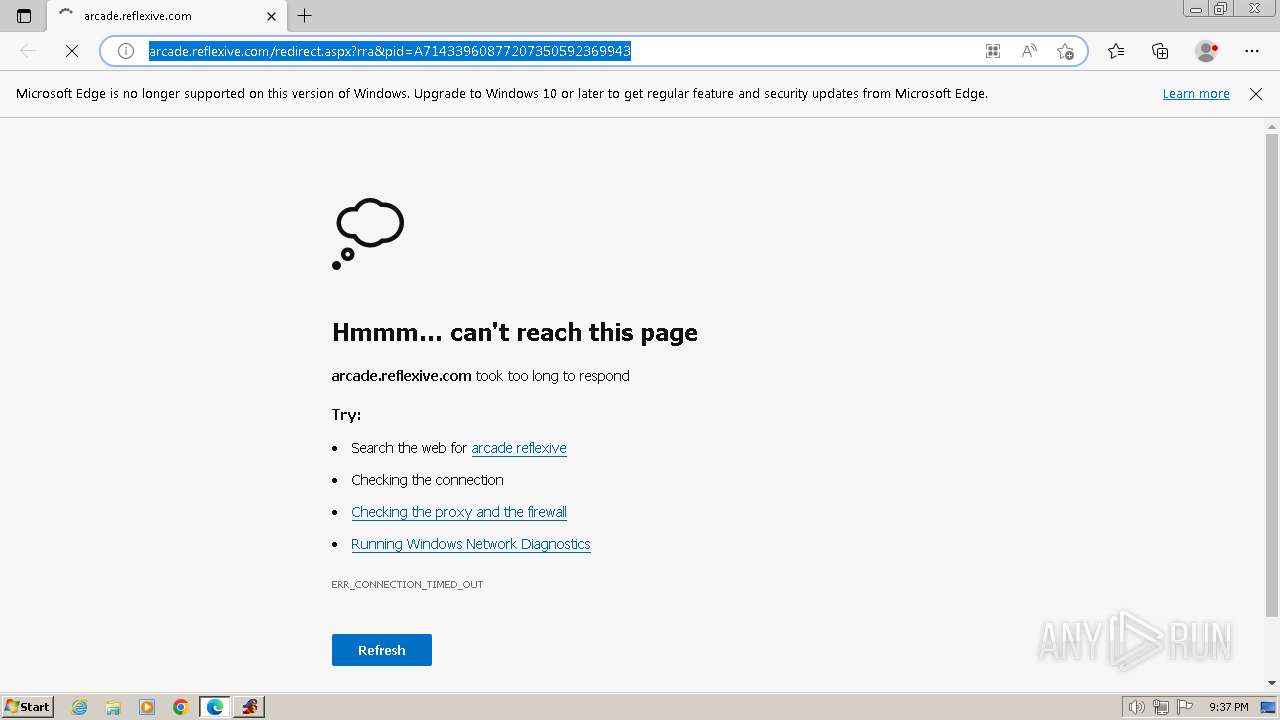Screen dimensions: 1280x720
Task: Click the Hmmm… can't reach this page heading
Action: (515, 333)
